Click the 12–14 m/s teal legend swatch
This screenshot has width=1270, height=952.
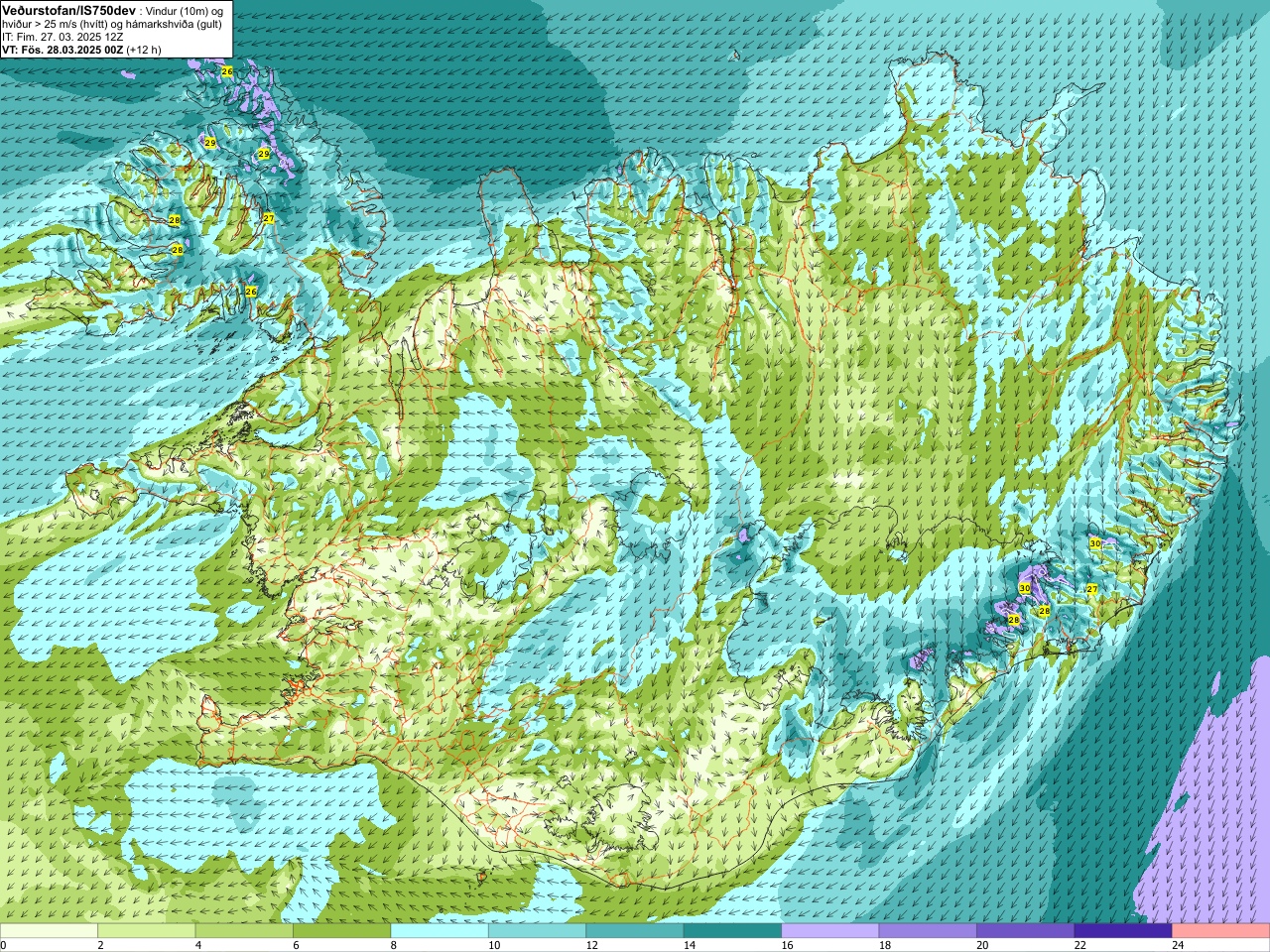point(635,931)
